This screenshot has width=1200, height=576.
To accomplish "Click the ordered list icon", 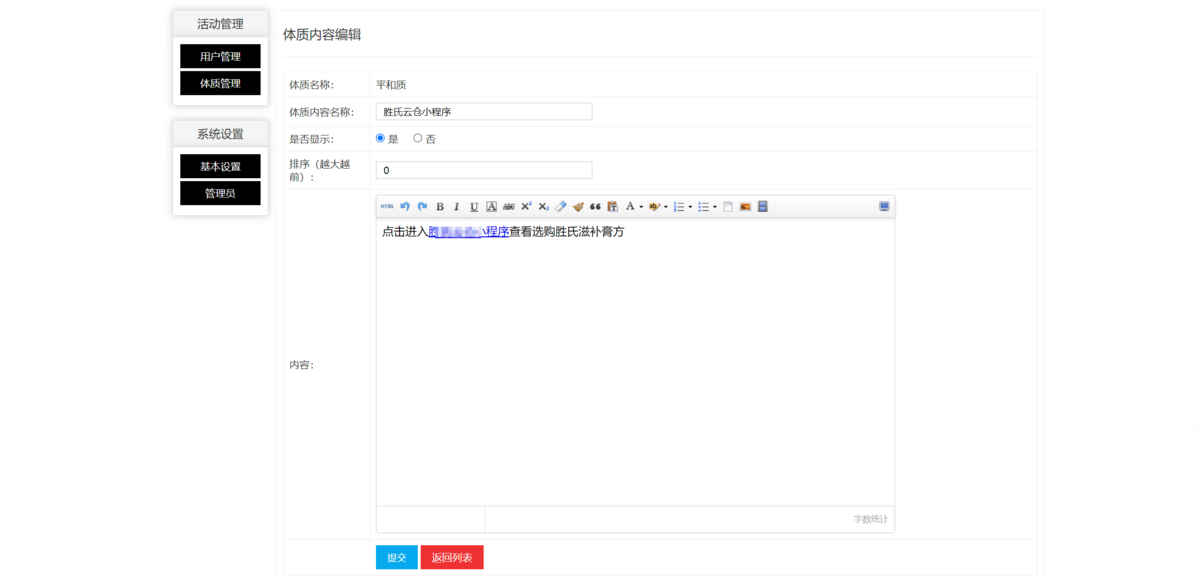I will (x=678, y=206).
